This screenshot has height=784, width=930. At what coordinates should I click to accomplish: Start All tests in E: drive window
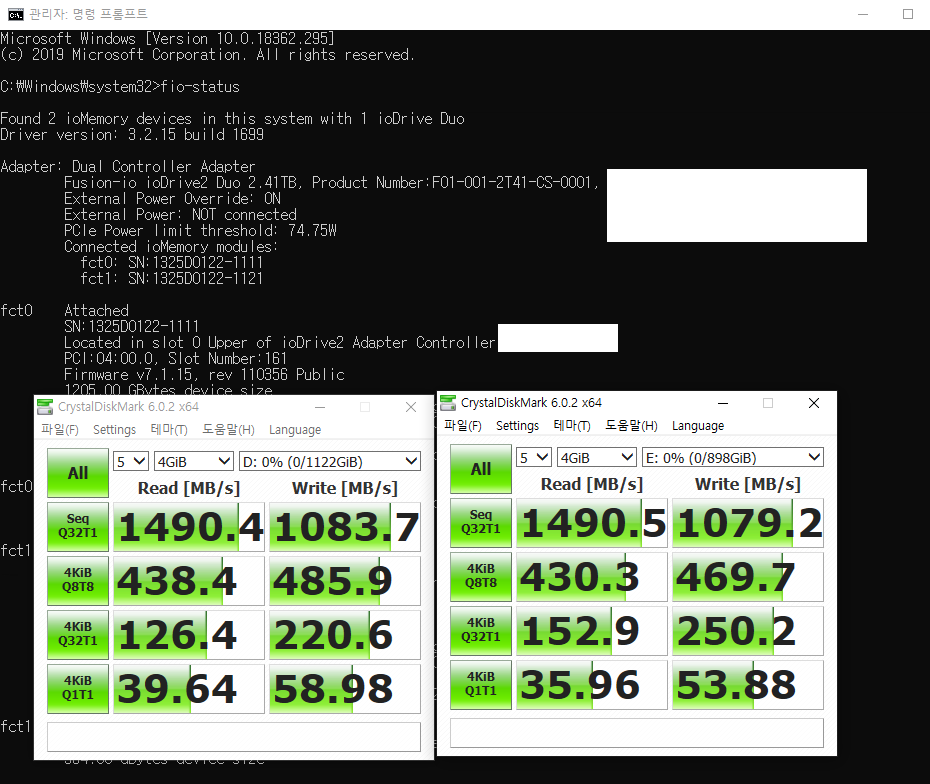pyautogui.click(x=481, y=469)
